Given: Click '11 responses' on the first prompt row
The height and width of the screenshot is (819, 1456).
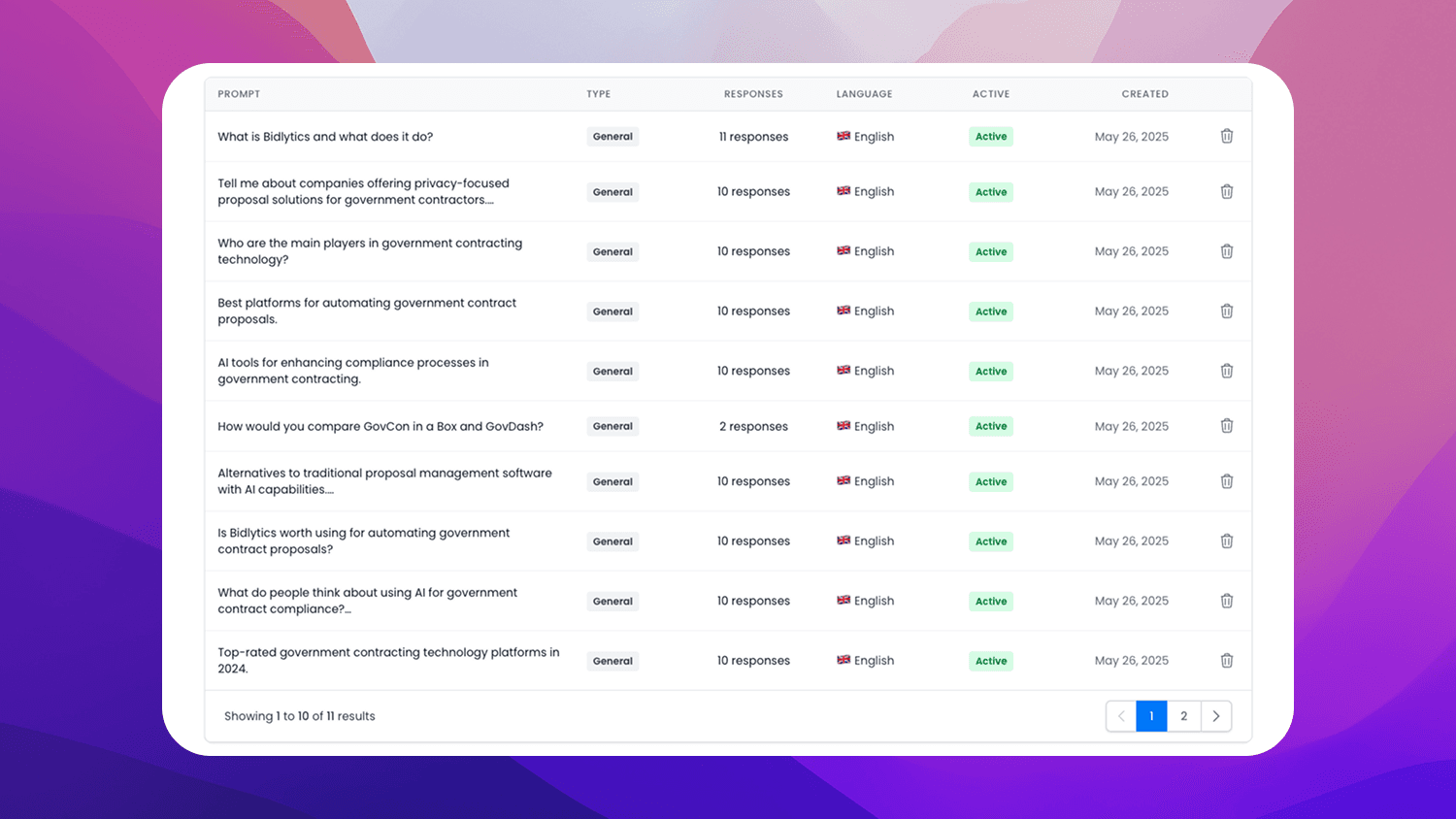Looking at the screenshot, I should [753, 136].
